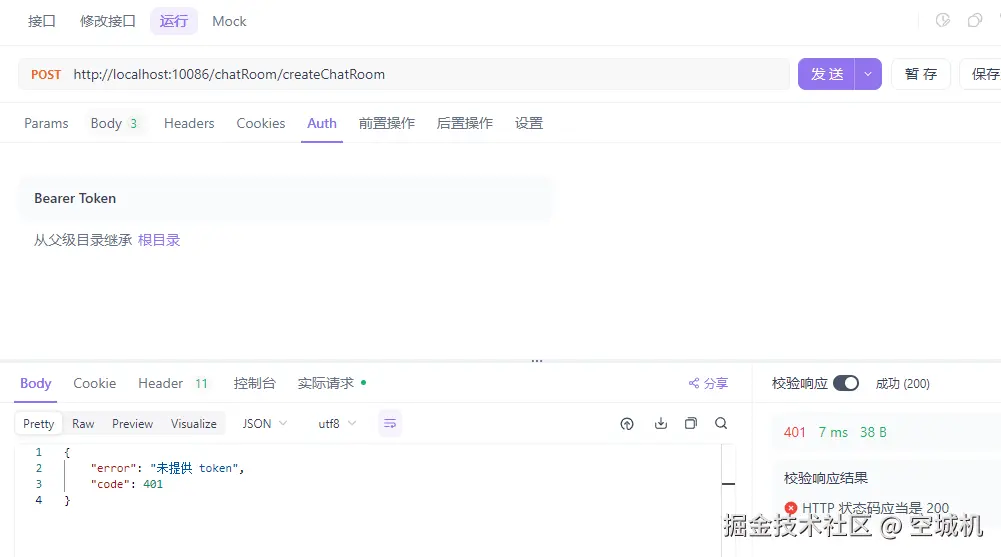
Task: Select the Preview view mode
Action: point(132,424)
